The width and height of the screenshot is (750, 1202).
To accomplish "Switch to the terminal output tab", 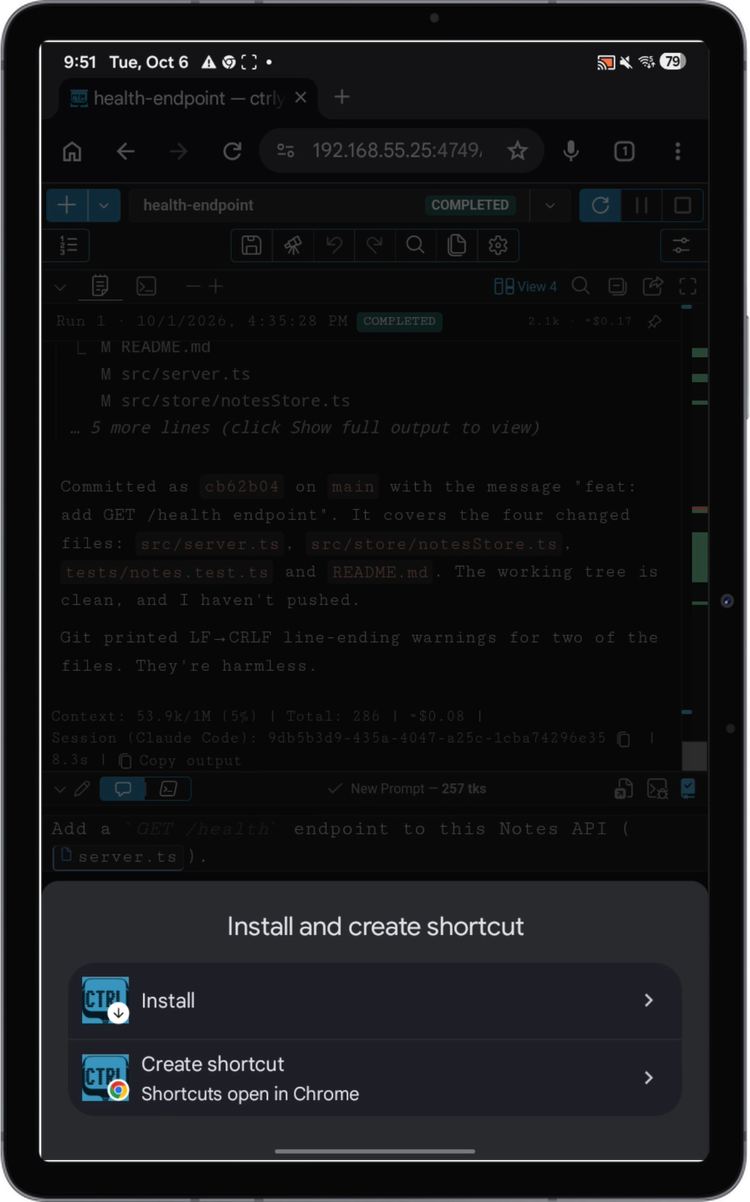I will (x=146, y=286).
